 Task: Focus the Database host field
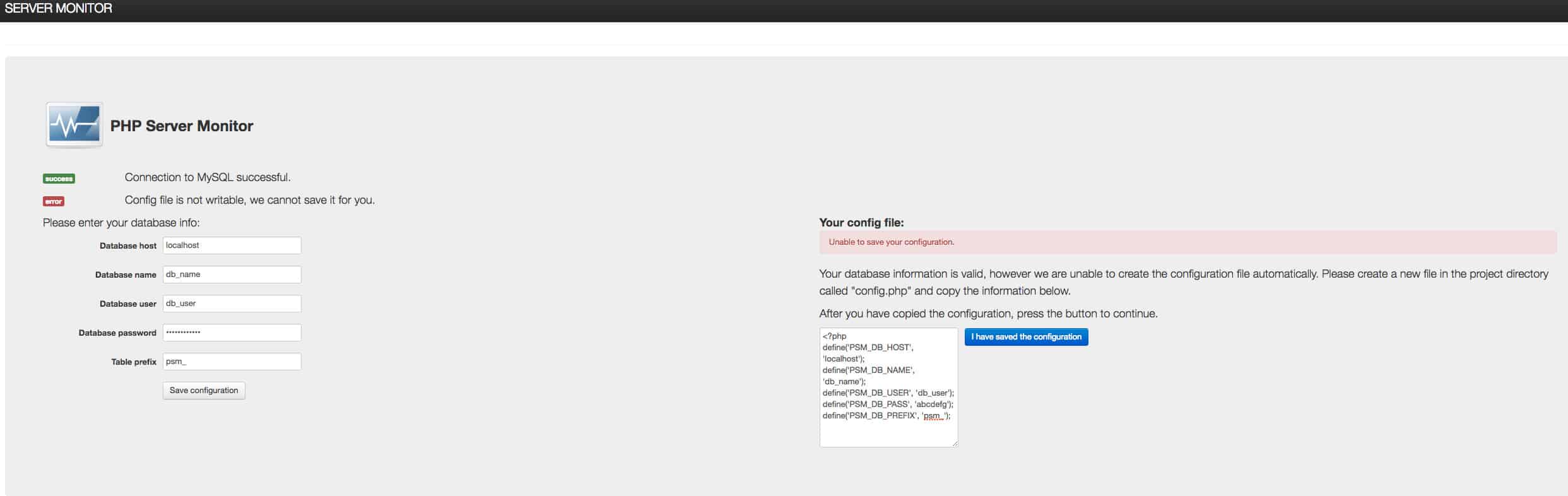pos(232,245)
